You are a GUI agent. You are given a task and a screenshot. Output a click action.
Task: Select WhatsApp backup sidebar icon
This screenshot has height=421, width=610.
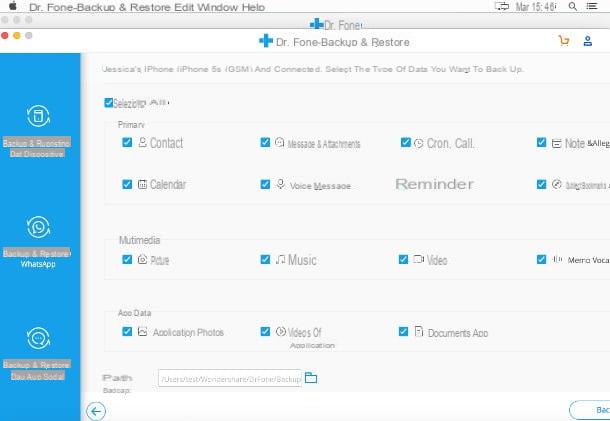tap(38, 227)
